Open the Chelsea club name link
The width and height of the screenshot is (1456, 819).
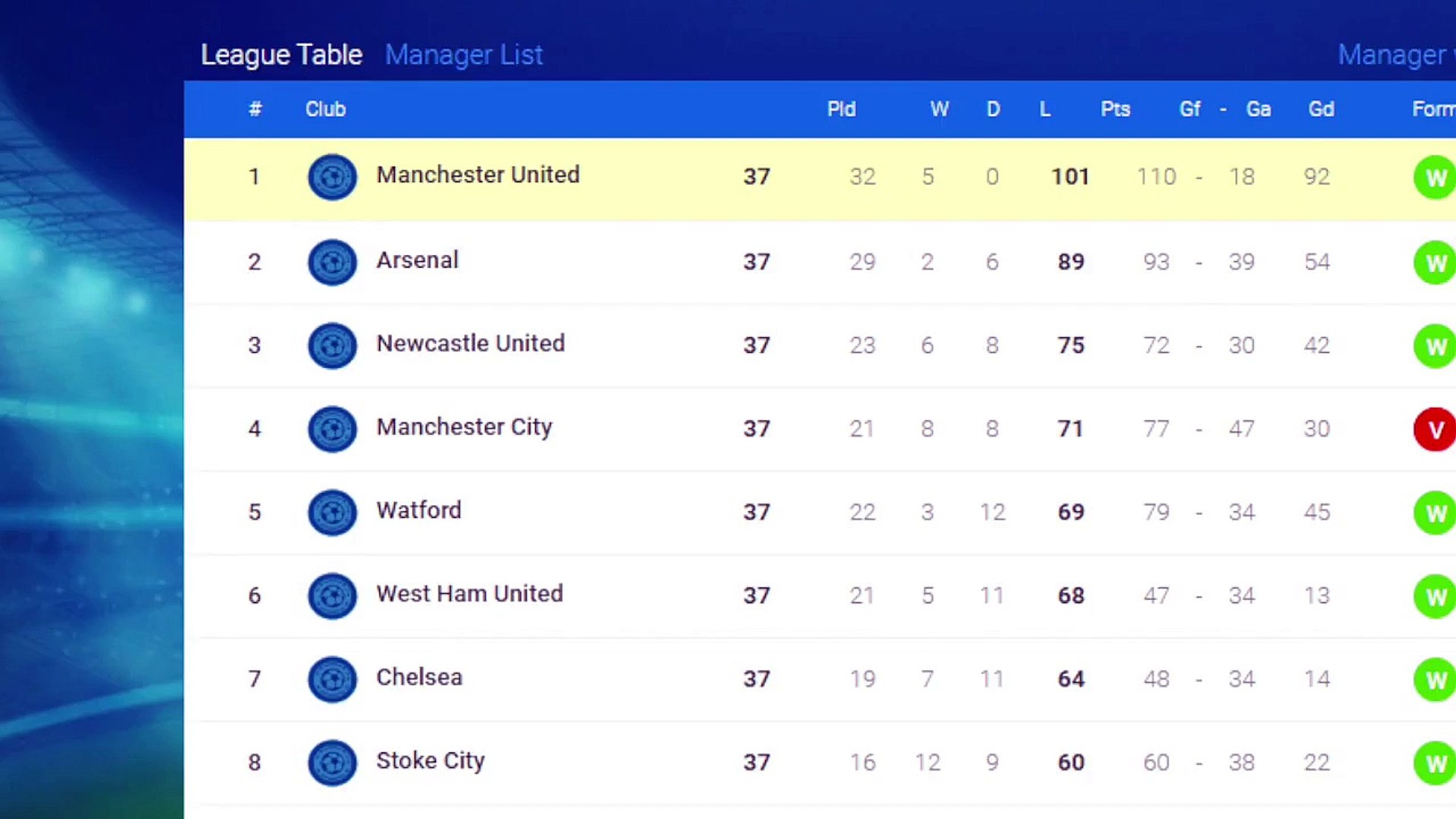(x=419, y=677)
